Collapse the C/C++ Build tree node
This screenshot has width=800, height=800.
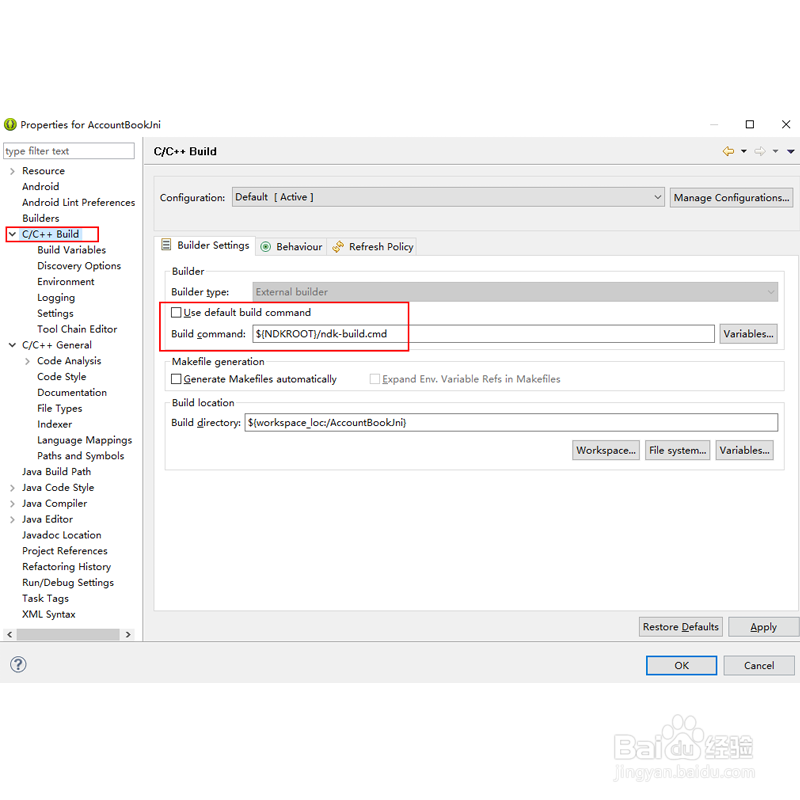pyautogui.click(x=12, y=234)
